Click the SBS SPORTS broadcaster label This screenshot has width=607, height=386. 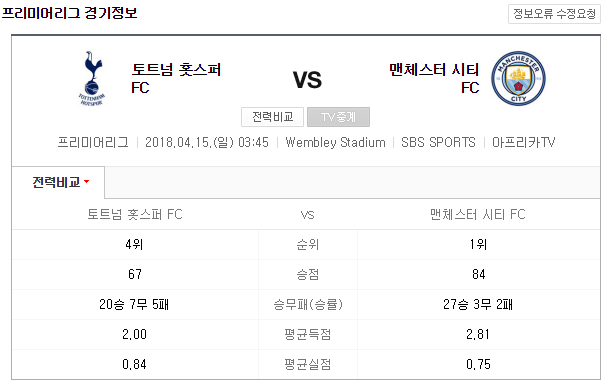tap(438, 142)
